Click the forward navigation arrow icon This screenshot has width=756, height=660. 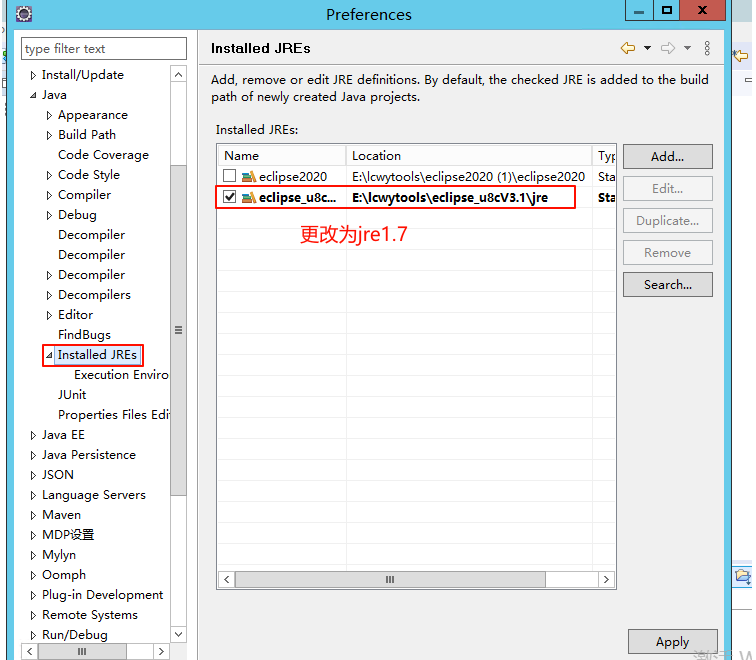tap(668, 48)
